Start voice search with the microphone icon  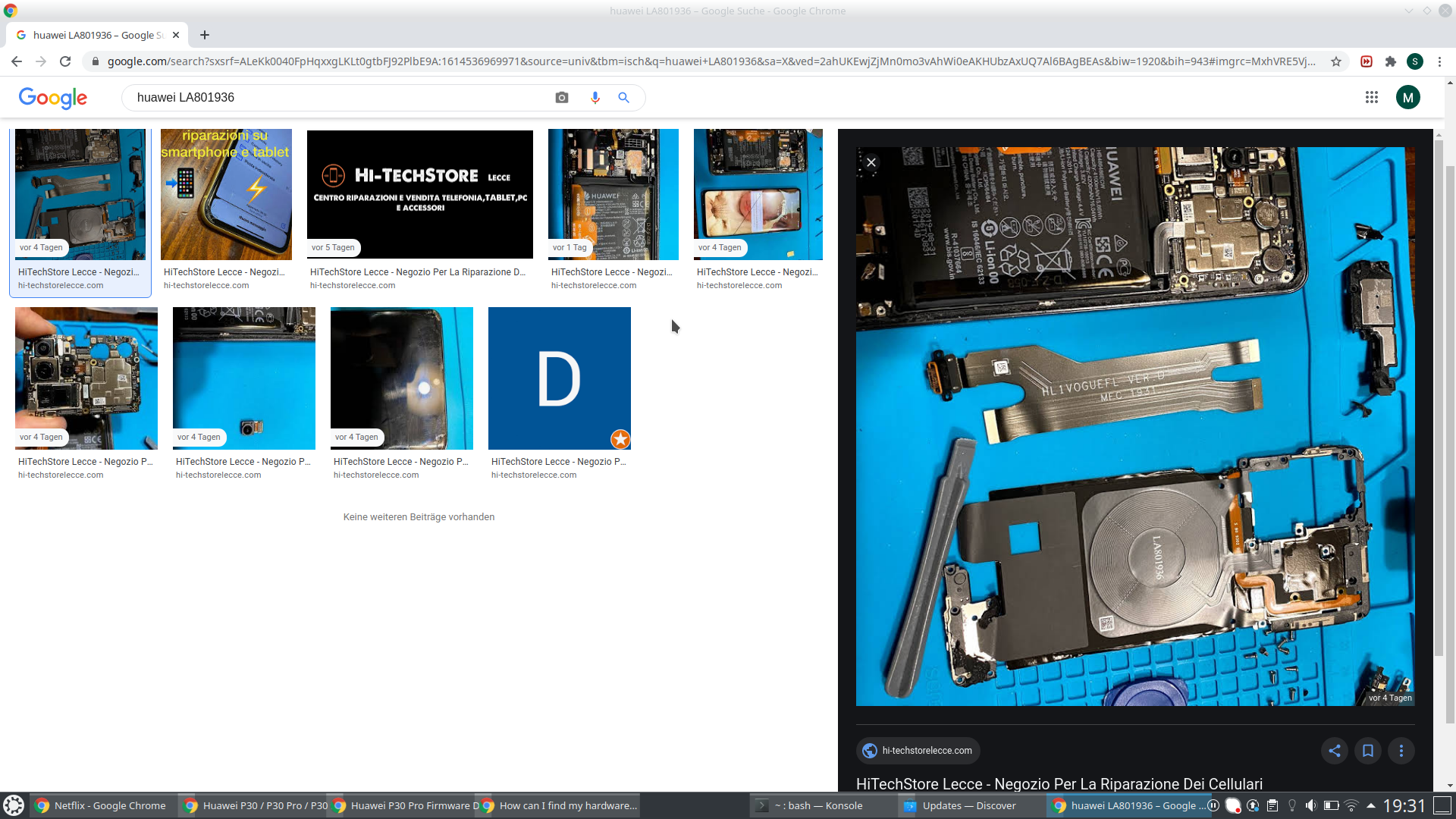tap(595, 98)
